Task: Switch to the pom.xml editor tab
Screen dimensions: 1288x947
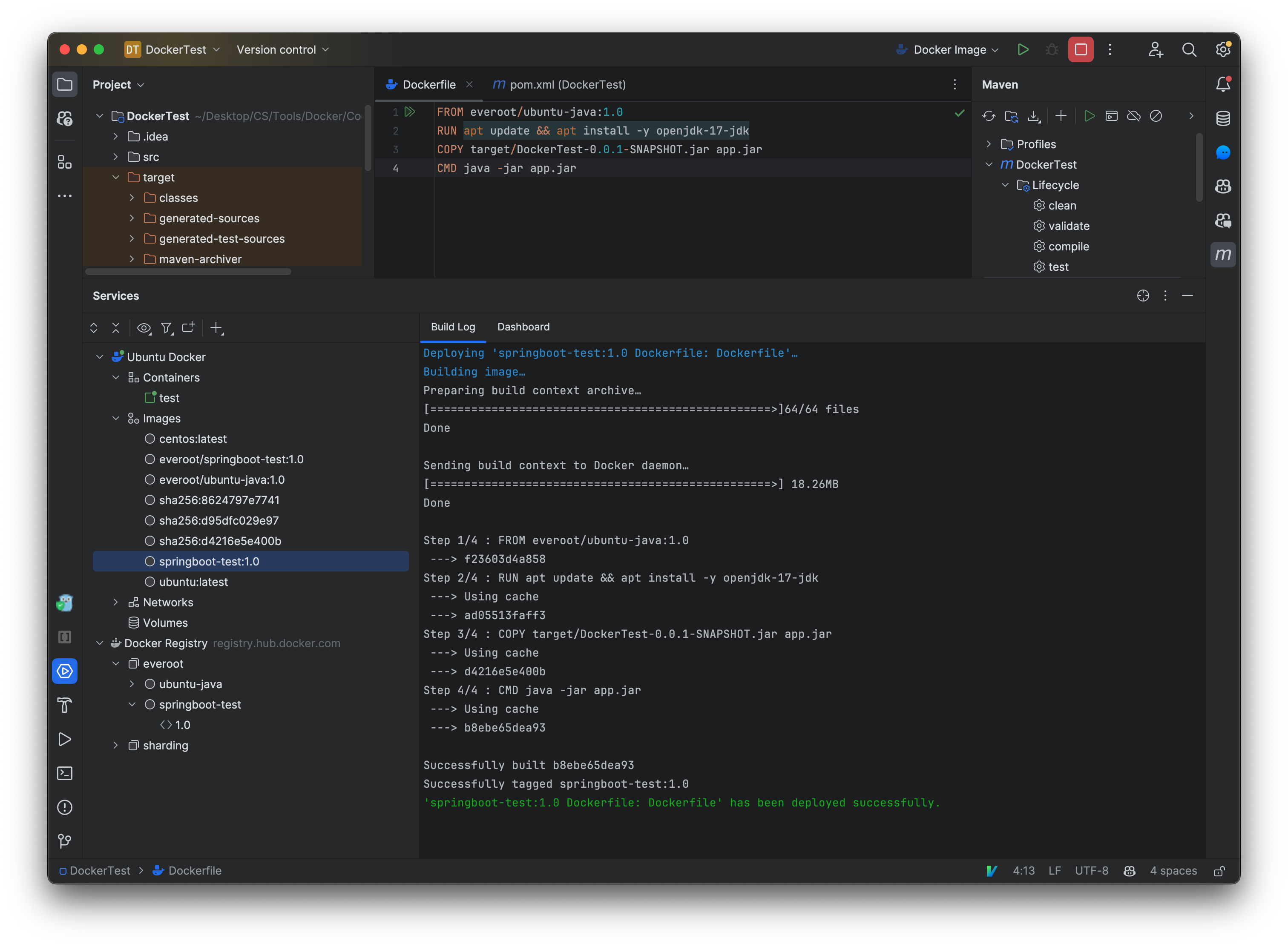Action: (x=559, y=85)
